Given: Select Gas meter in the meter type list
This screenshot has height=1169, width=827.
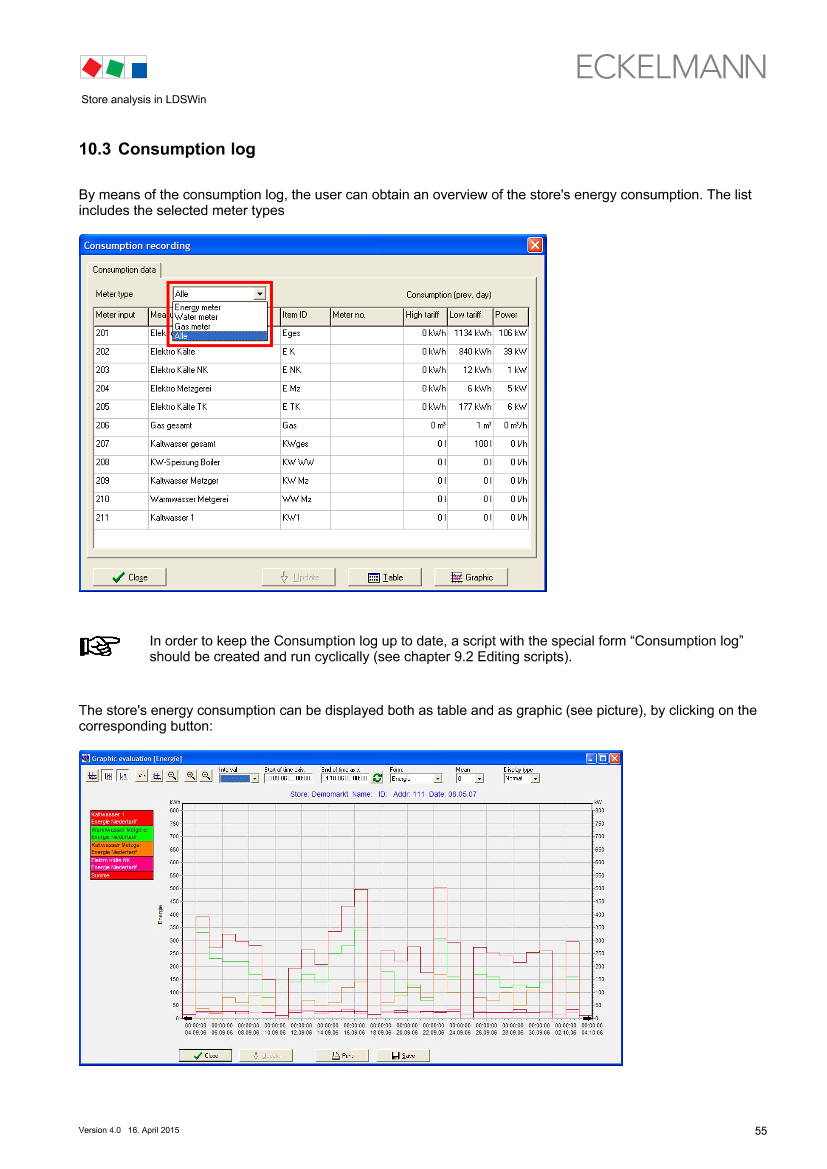Looking at the screenshot, I should point(194,326).
